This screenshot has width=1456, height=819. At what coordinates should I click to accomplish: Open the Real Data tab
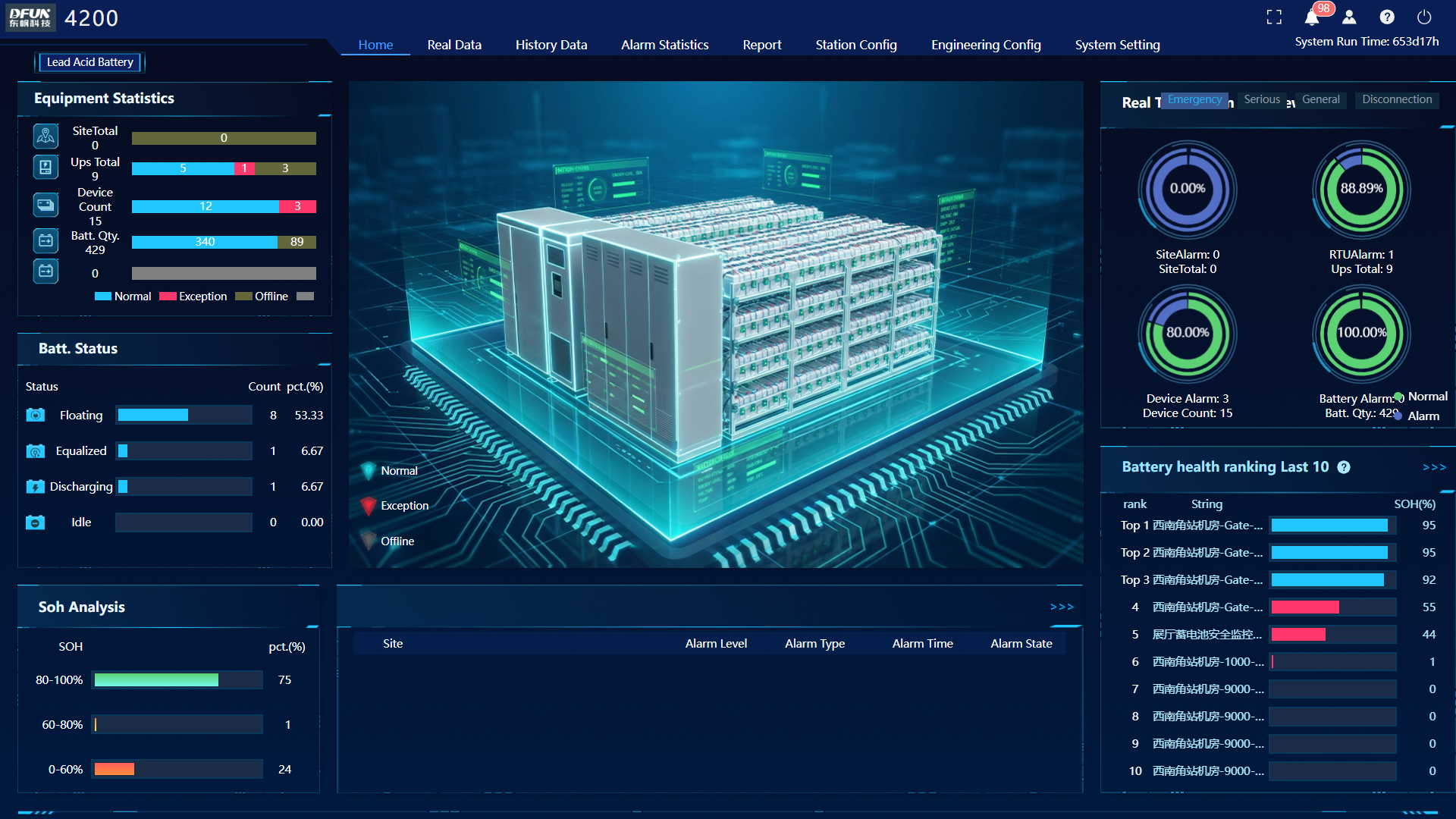[x=454, y=45]
